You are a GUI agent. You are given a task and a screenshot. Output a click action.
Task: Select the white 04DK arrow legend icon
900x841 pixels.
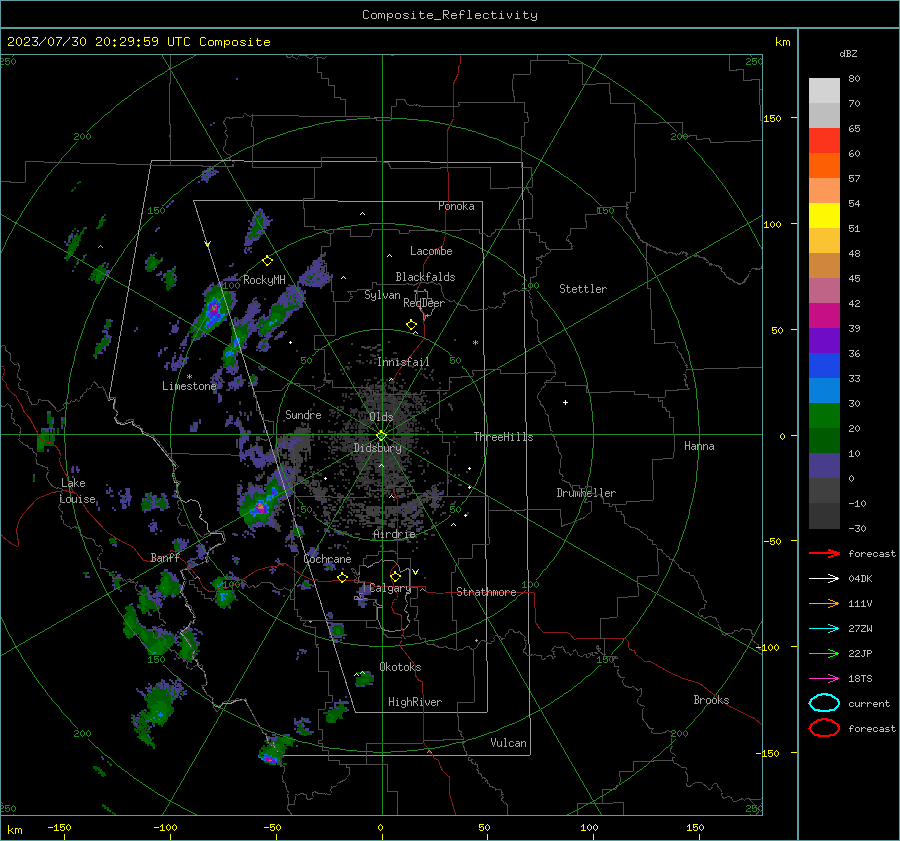pyautogui.click(x=824, y=579)
